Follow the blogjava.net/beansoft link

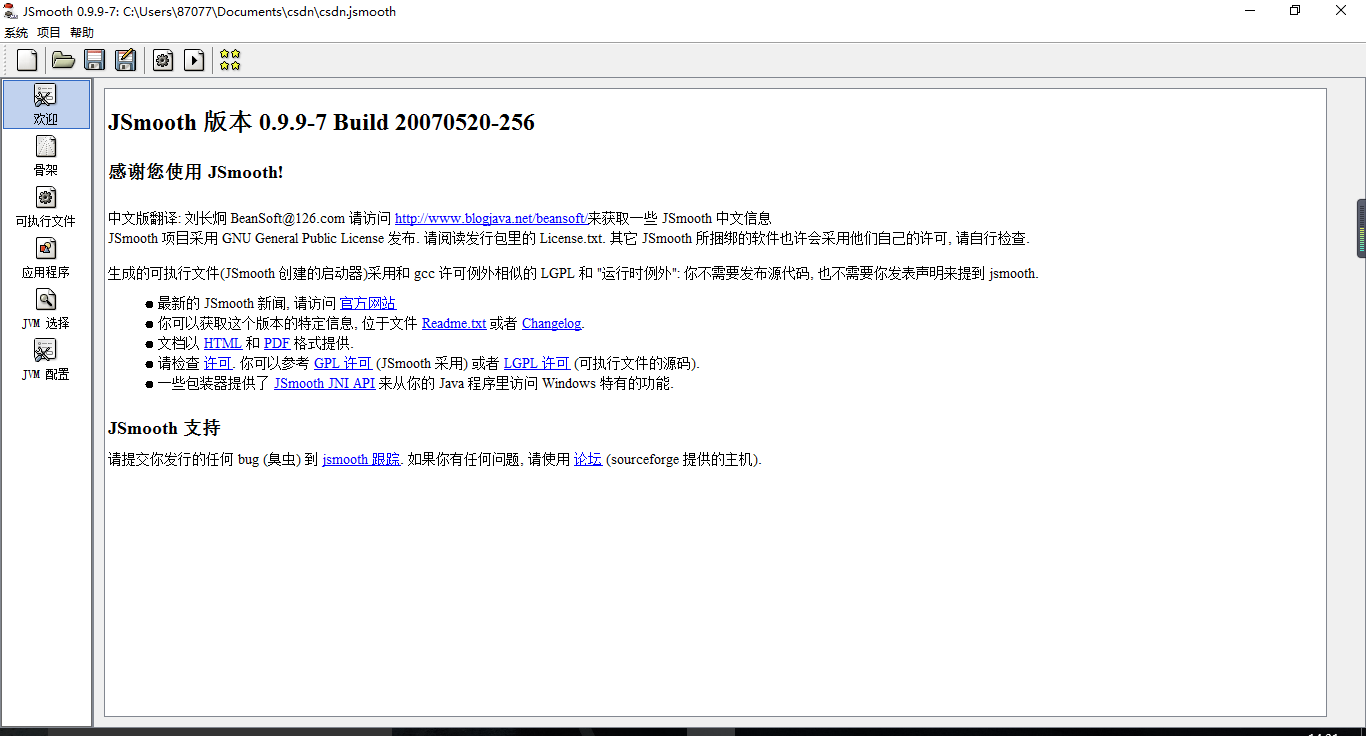pyautogui.click(x=491, y=218)
